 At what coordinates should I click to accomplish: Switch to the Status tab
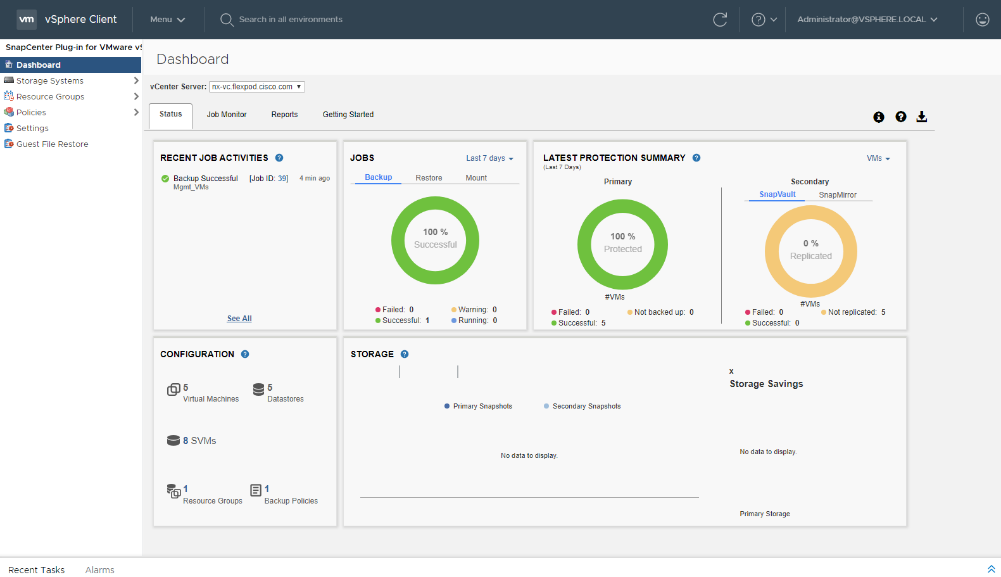(x=170, y=114)
